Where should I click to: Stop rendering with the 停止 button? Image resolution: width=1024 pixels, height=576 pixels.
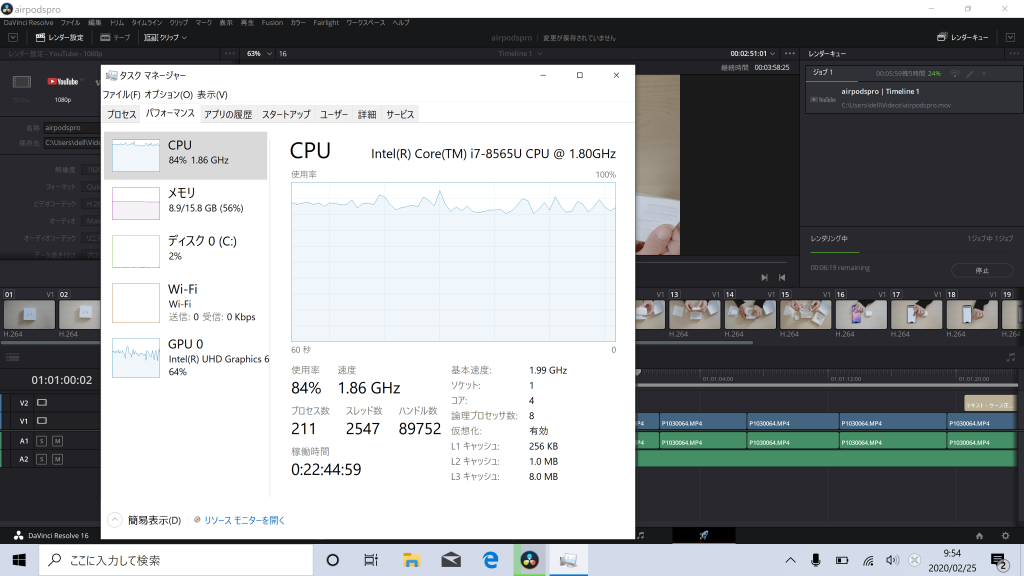point(982,270)
